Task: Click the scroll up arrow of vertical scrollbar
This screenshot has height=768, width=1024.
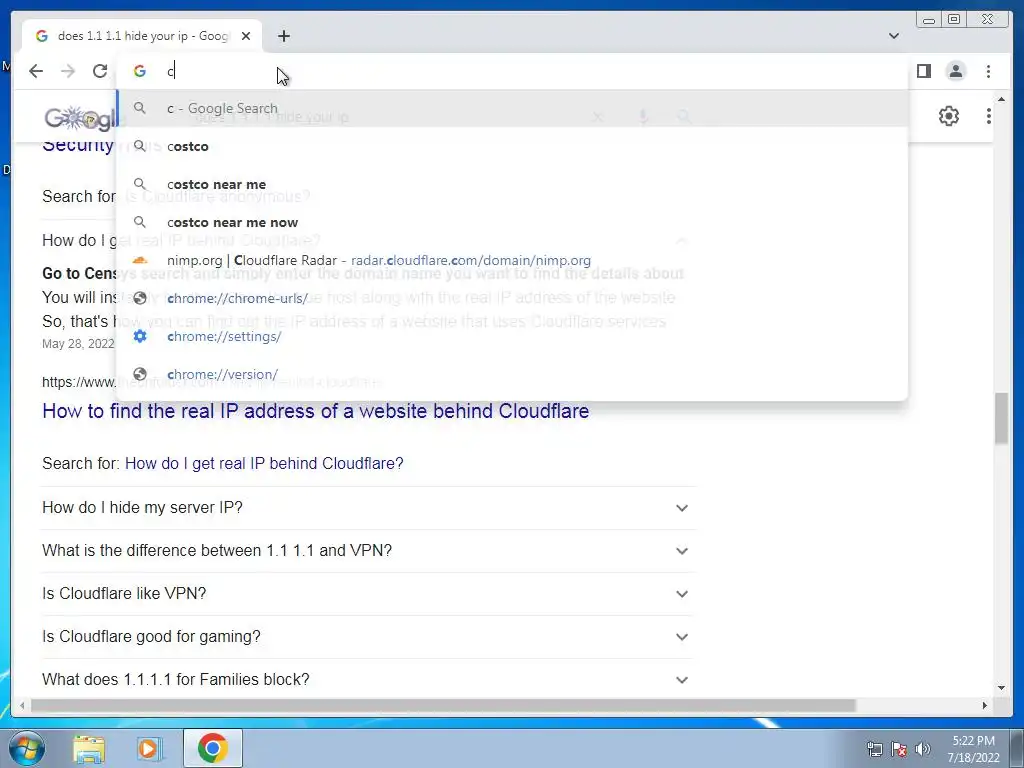Action: click(1001, 99)
